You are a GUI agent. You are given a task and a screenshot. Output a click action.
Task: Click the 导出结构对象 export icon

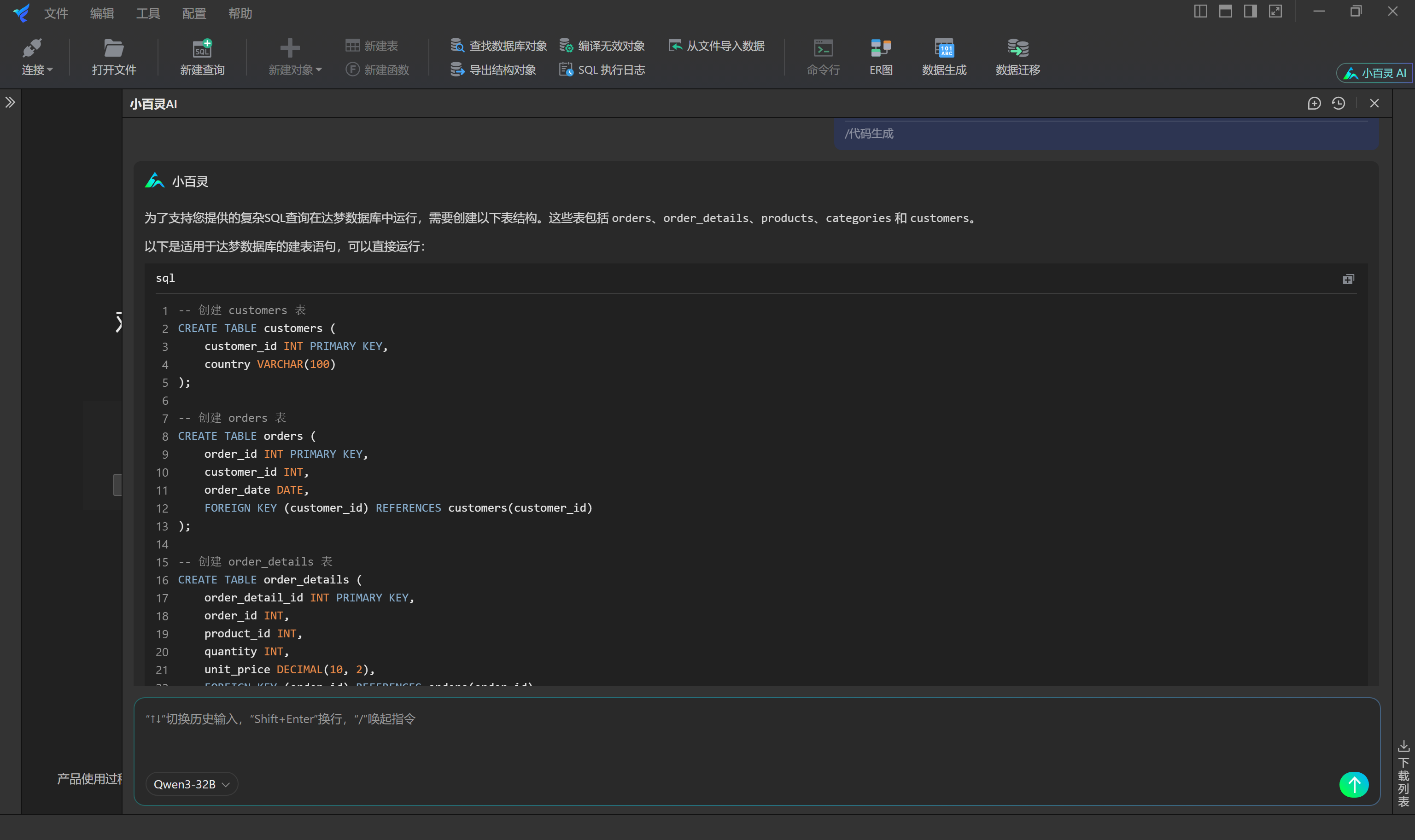(493, 69)
